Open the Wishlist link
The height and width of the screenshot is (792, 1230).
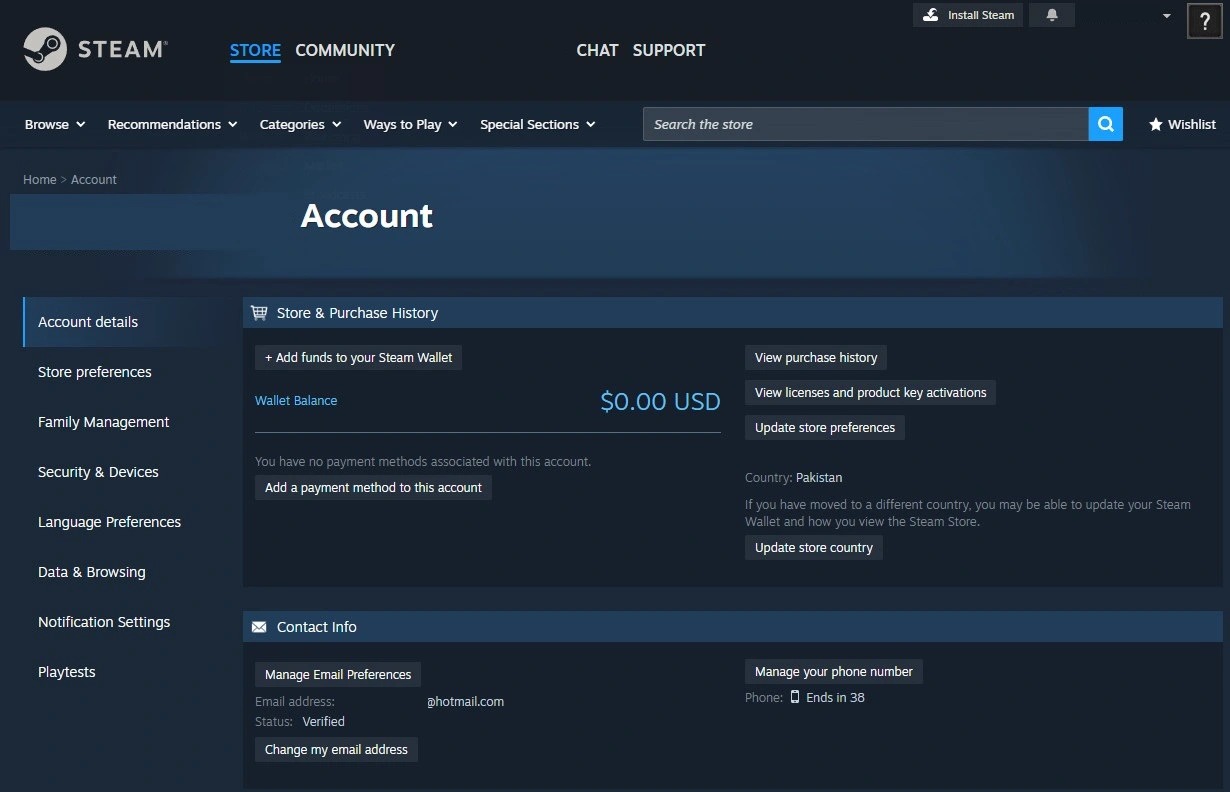(1182, 124)
